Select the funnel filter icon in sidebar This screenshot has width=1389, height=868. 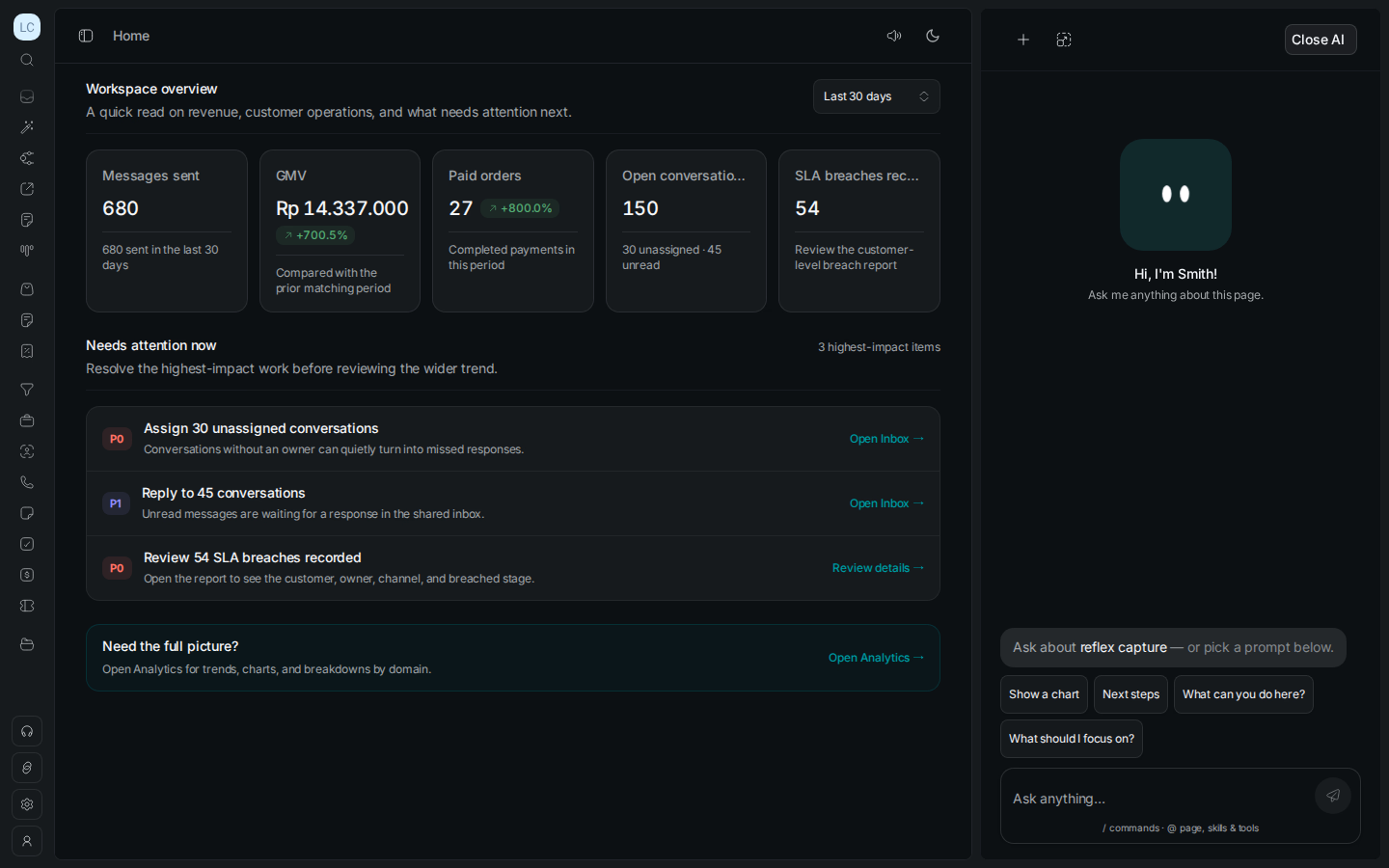27,390
